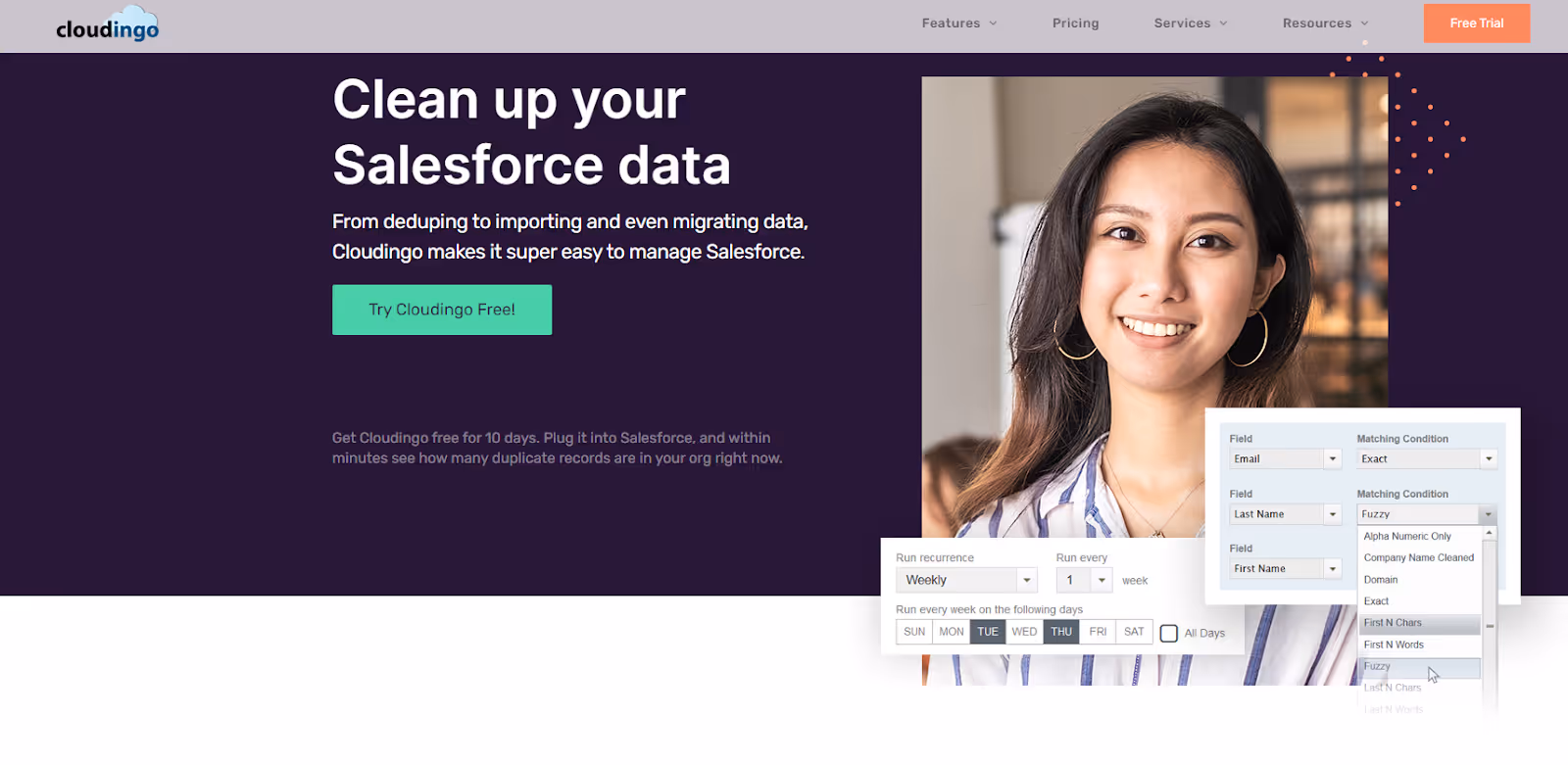This screenshot has width=1568, height=765.
Task: Open the Email field dropdown
Action: coord(1285,458)
